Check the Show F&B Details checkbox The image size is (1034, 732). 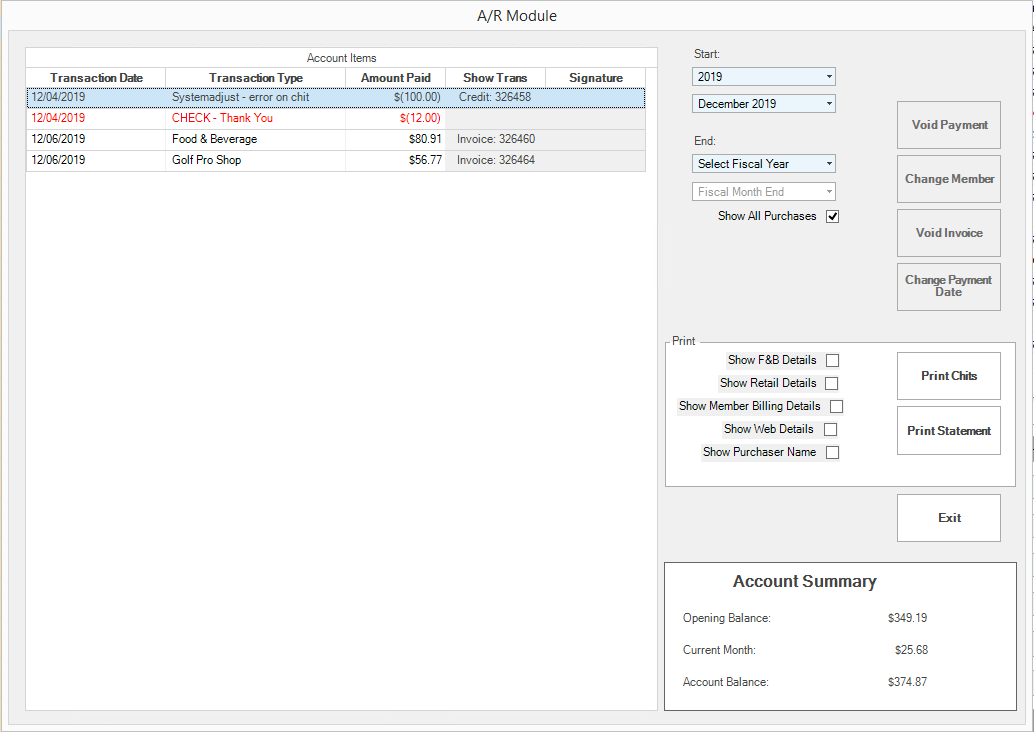coord(832,360)
